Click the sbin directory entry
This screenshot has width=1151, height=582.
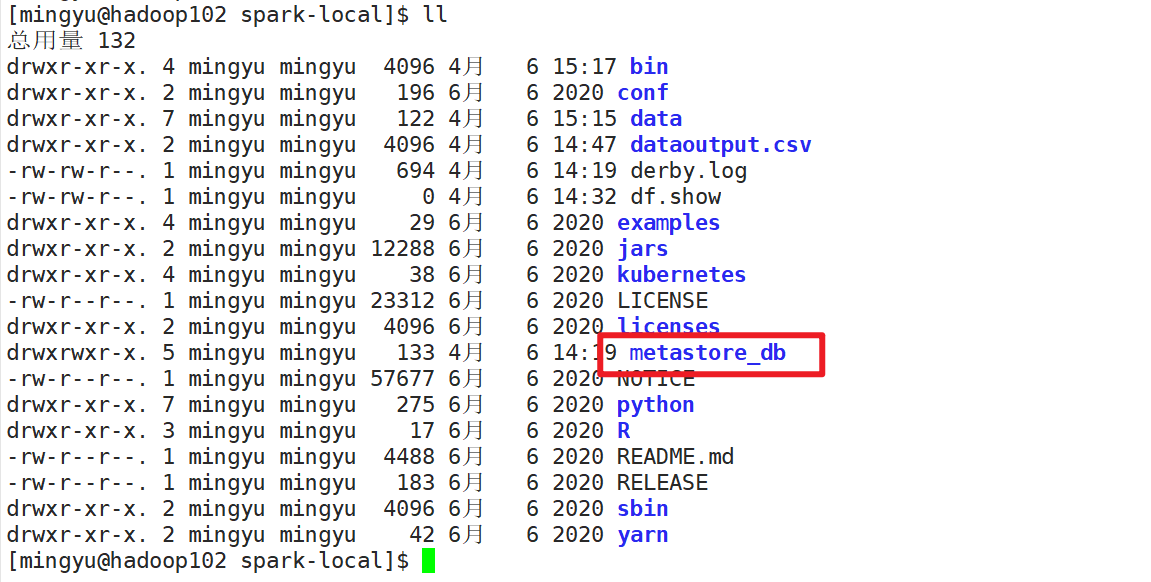point(642,508)
